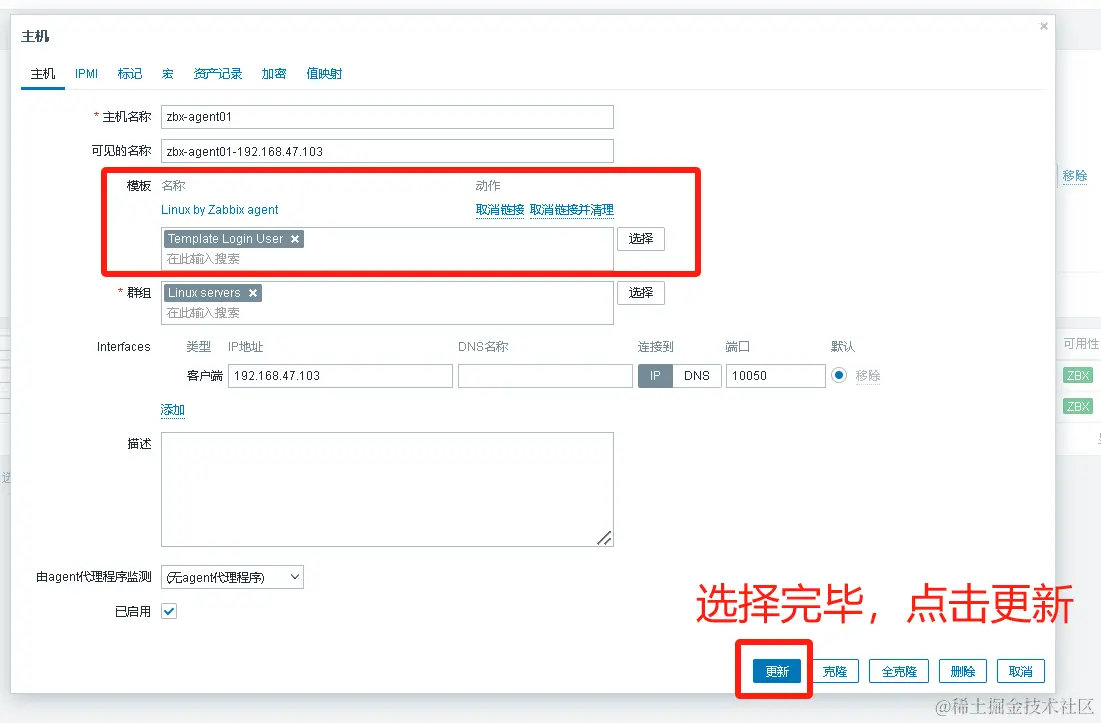Open the 资产记录 tab

(218, 74)
